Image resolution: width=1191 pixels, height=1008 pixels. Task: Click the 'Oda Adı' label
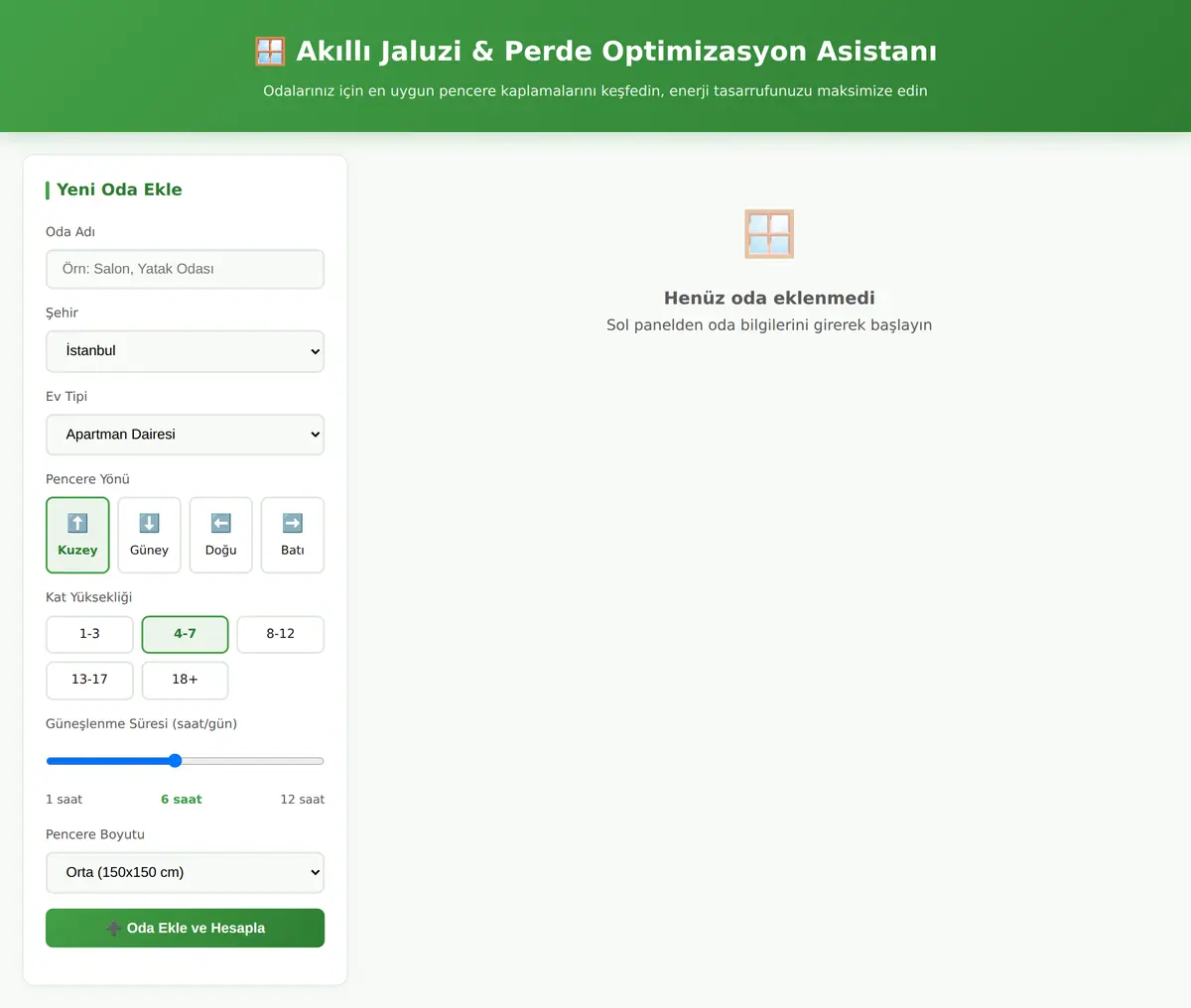pyautogui.click(x=70, y=232)
